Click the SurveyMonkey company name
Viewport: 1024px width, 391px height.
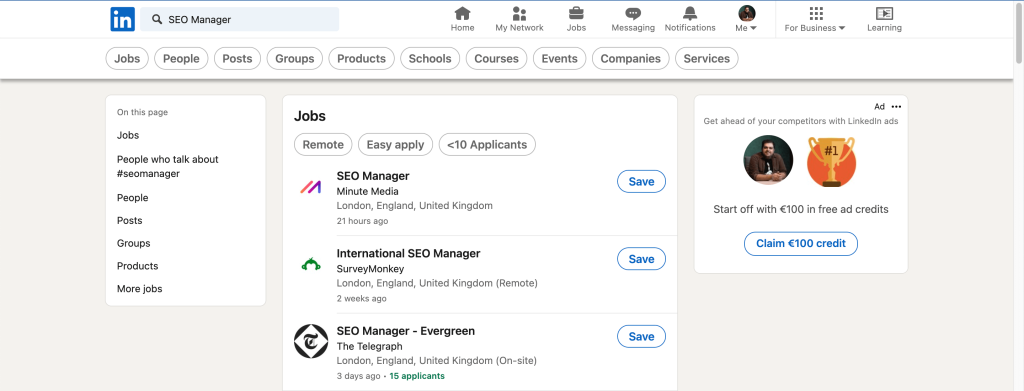pos(370,269)
